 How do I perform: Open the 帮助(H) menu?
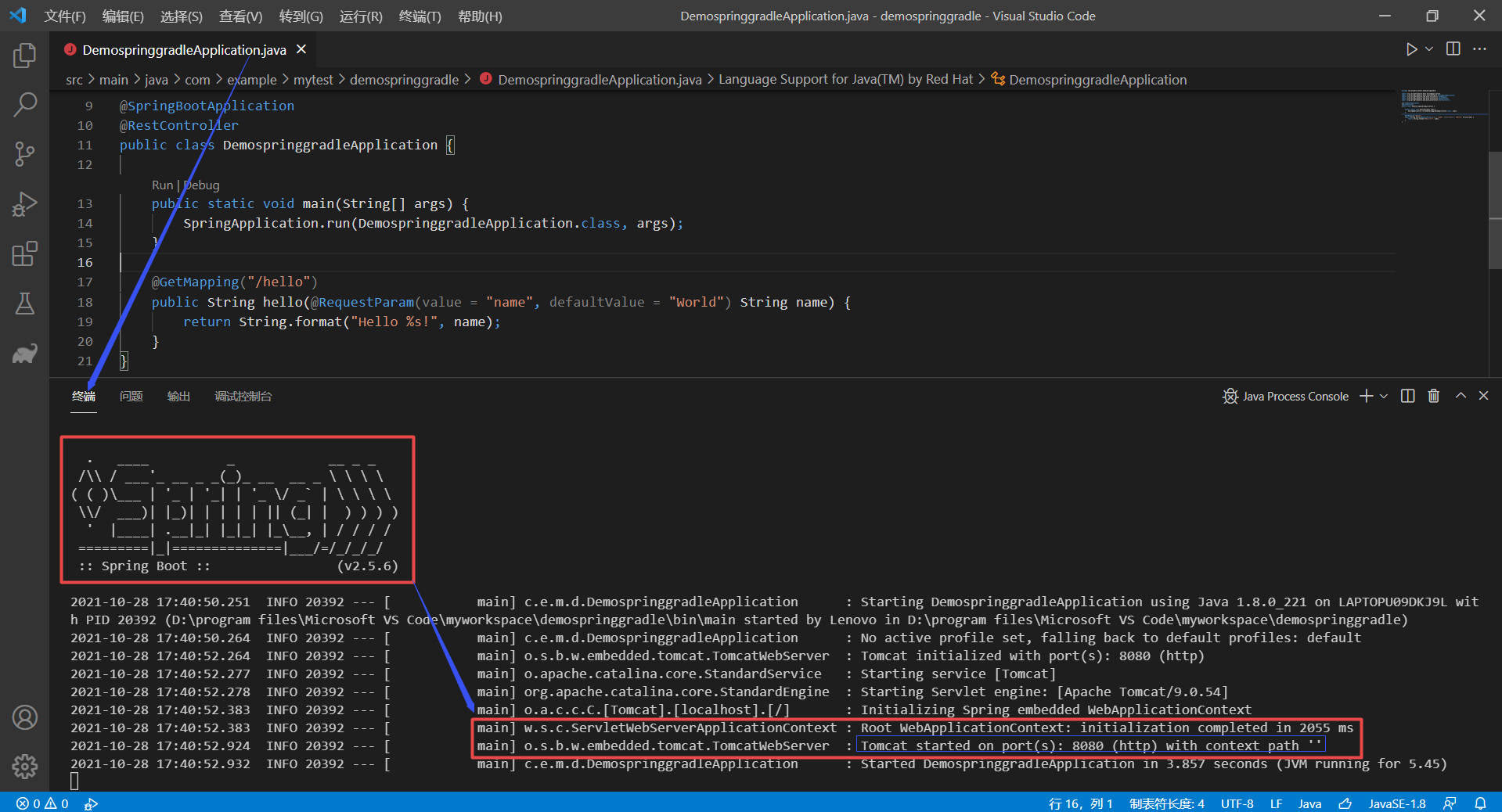coord(480,16)
